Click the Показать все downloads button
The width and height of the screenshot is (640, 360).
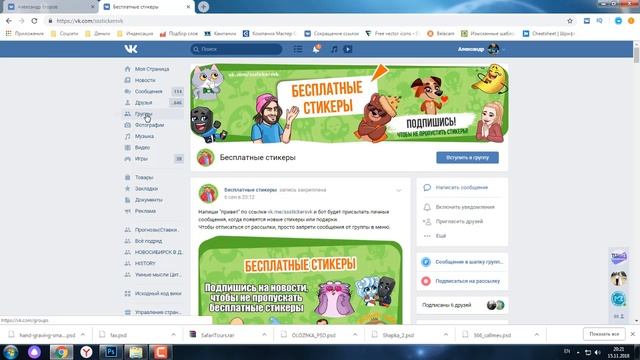[604, 334]
